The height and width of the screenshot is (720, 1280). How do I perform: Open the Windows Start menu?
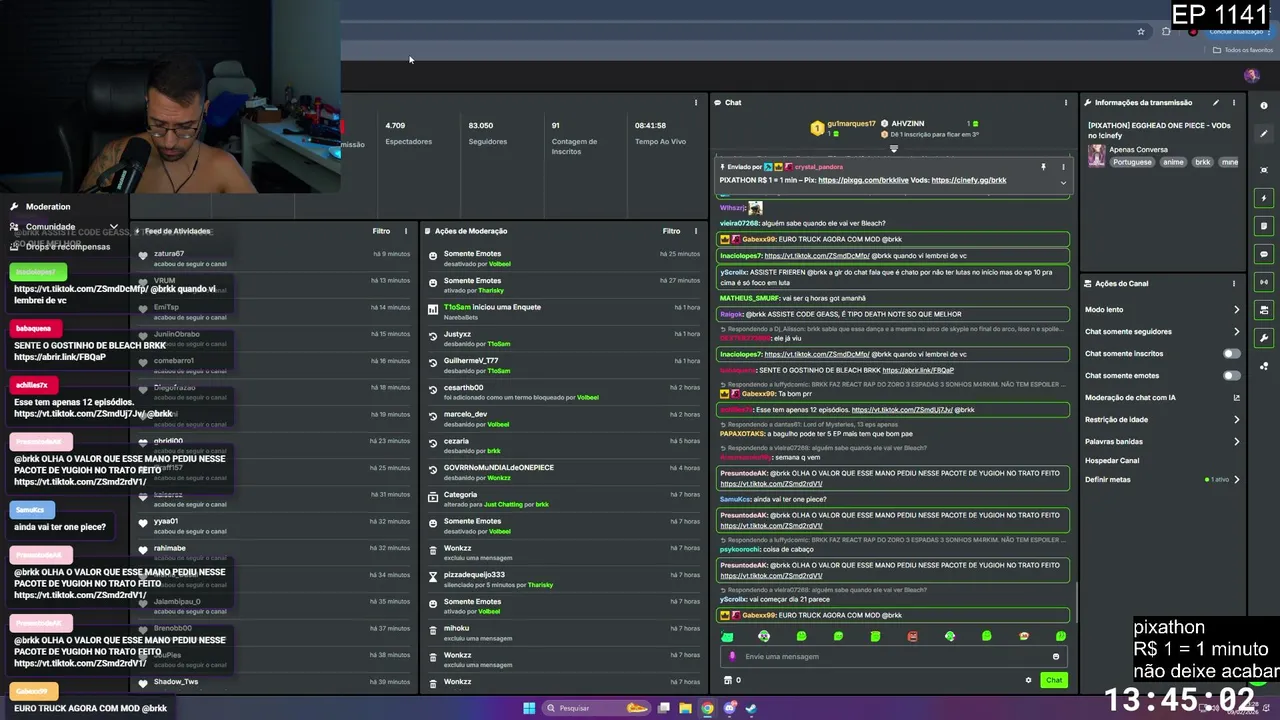point(529,708)
